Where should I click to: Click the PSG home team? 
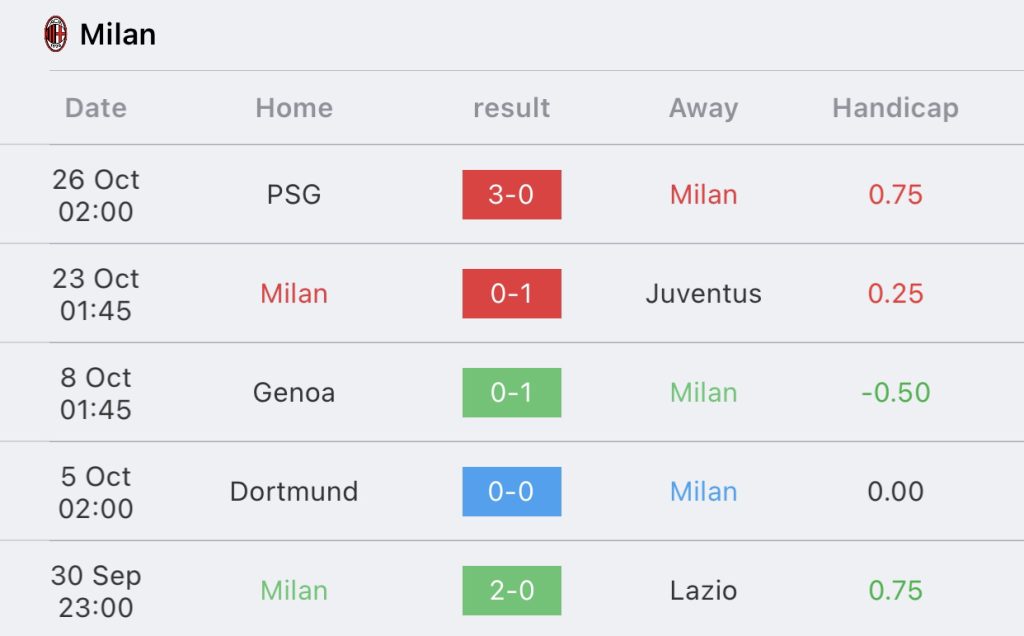point(294,195)
